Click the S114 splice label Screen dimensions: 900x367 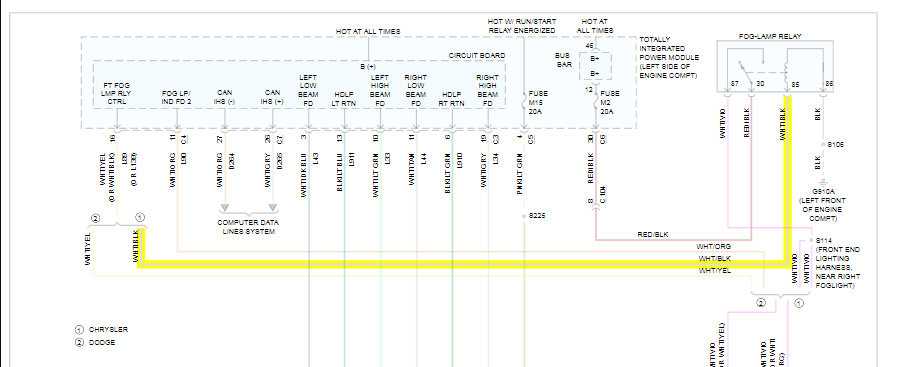825,241
